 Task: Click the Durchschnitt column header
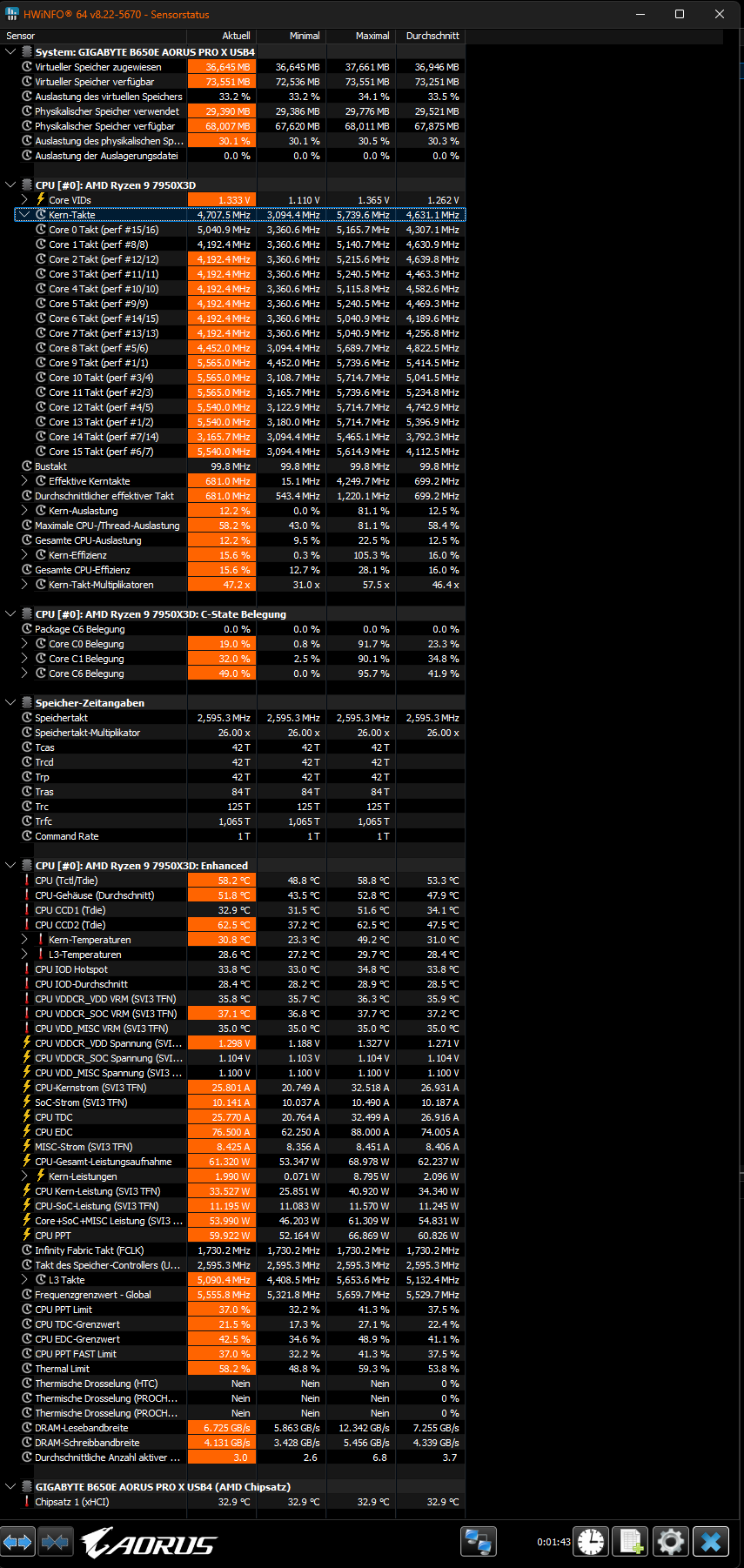[430, 36]
